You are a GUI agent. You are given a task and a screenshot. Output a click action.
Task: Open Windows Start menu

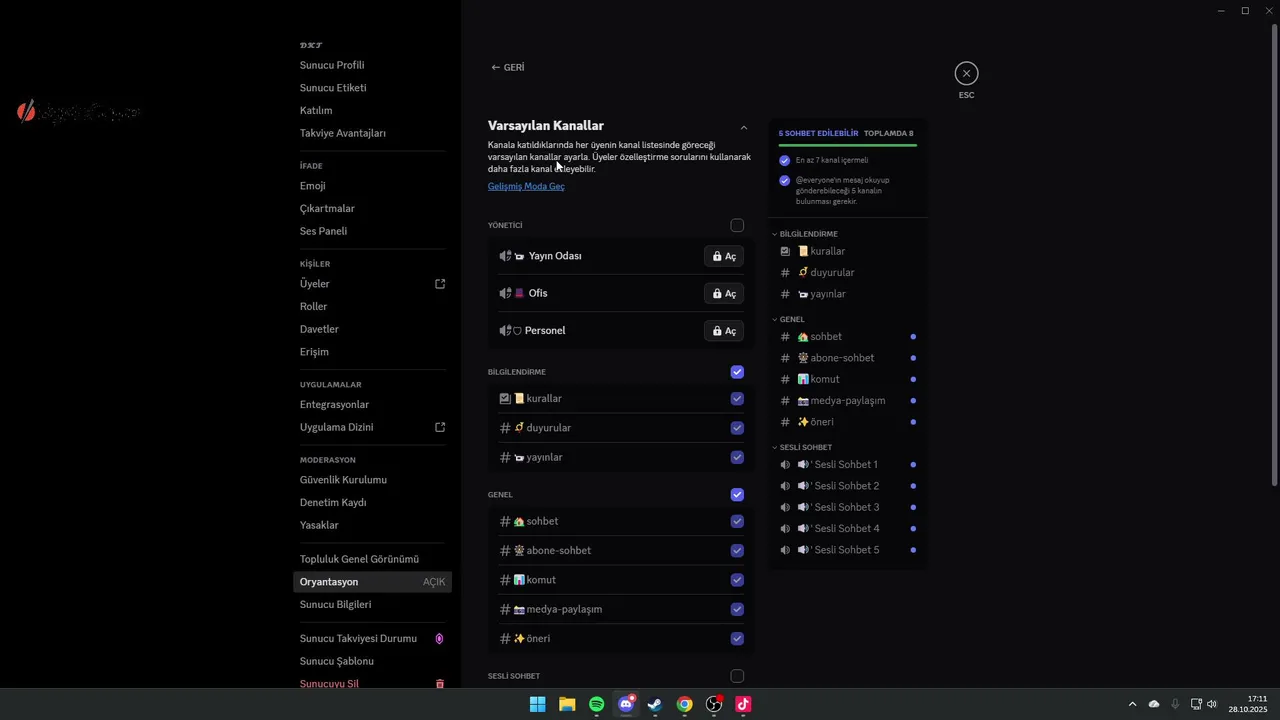(x=537, y=704)
